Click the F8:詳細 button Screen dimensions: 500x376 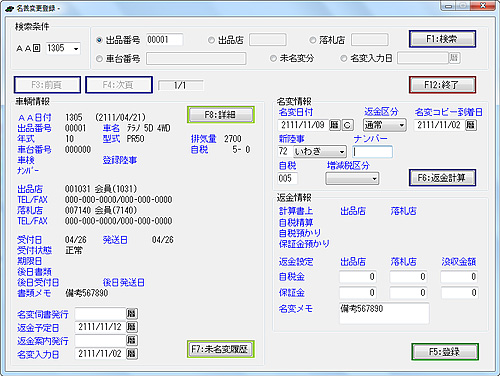221,115
